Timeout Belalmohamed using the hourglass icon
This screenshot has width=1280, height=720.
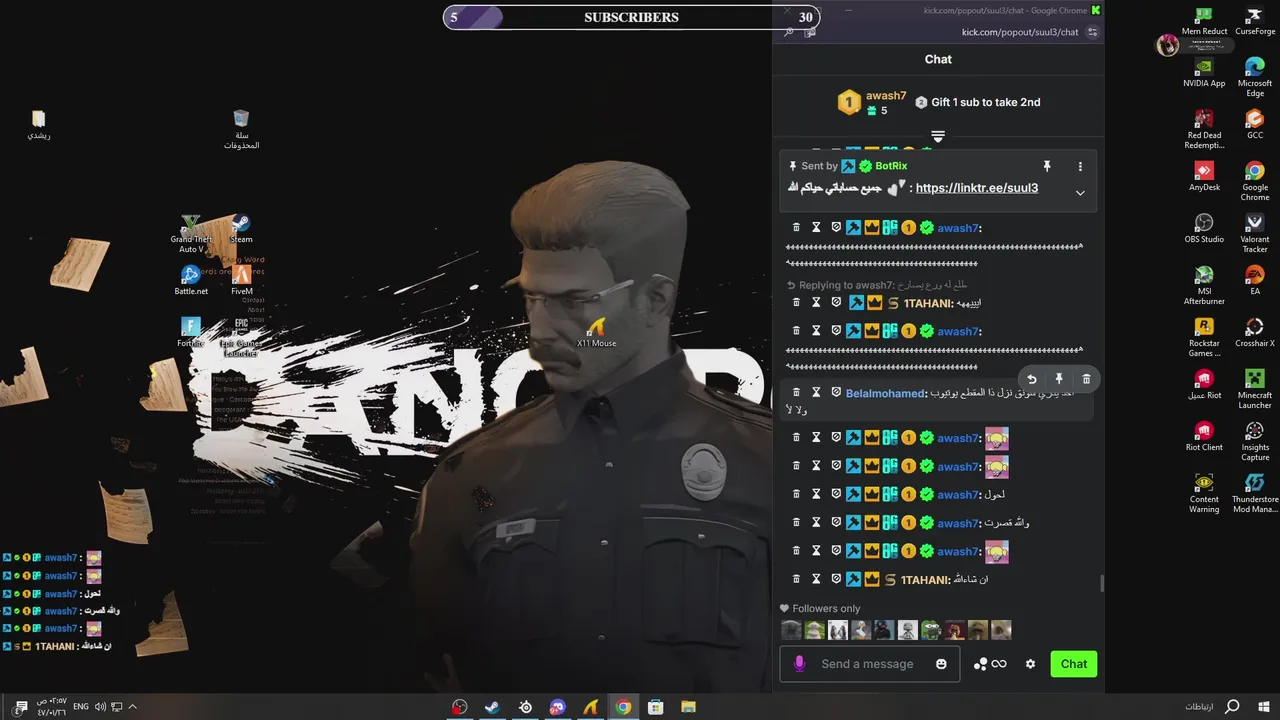816,392
